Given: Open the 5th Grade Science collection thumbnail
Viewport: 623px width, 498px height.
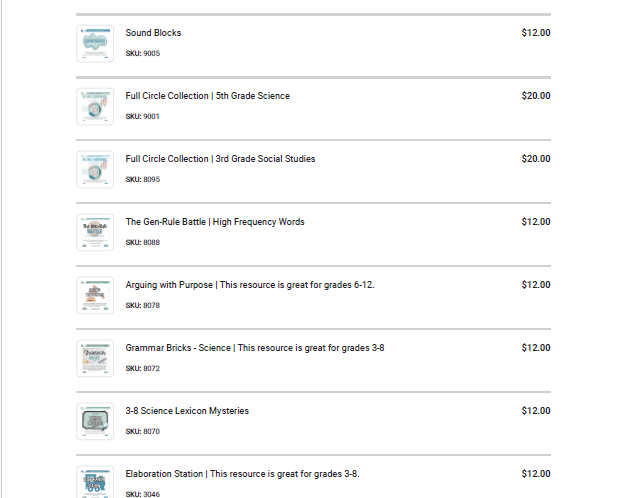Looking at the screenshot, I should [95, 106].
